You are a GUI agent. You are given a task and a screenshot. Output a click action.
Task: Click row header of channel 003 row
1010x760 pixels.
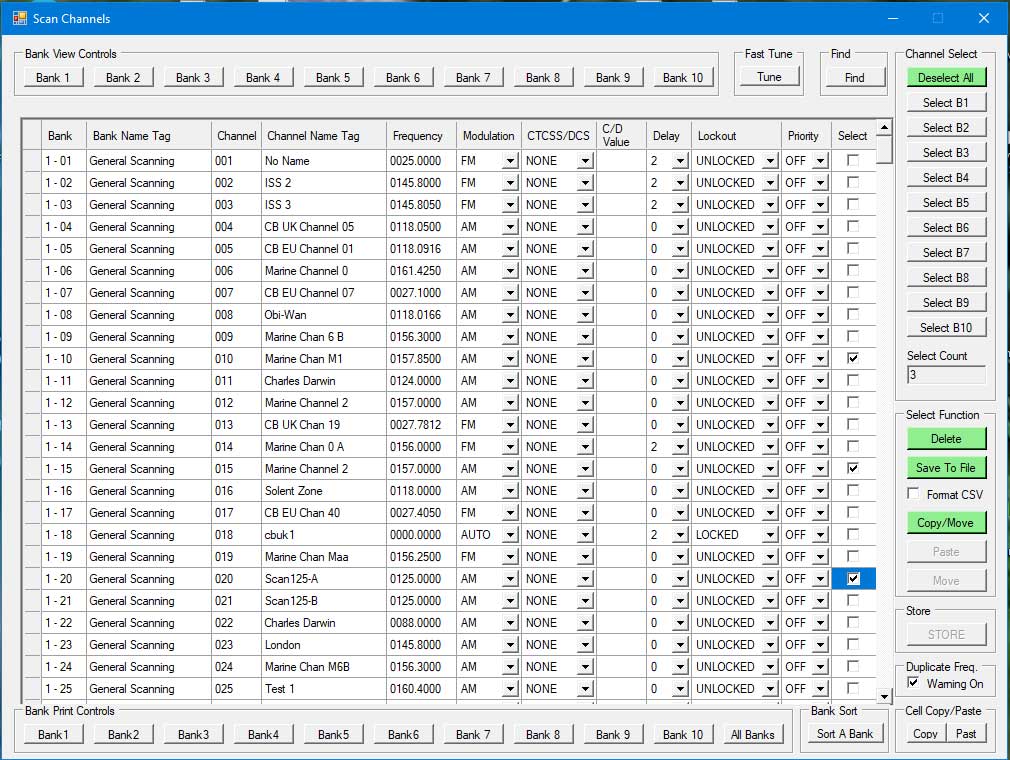(32, 205)
